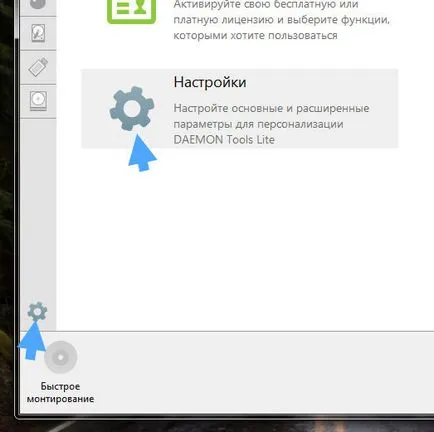Viewport: 434px width, 432px height.
Task: Click the "Настройки" heading text
Action: 210,82
